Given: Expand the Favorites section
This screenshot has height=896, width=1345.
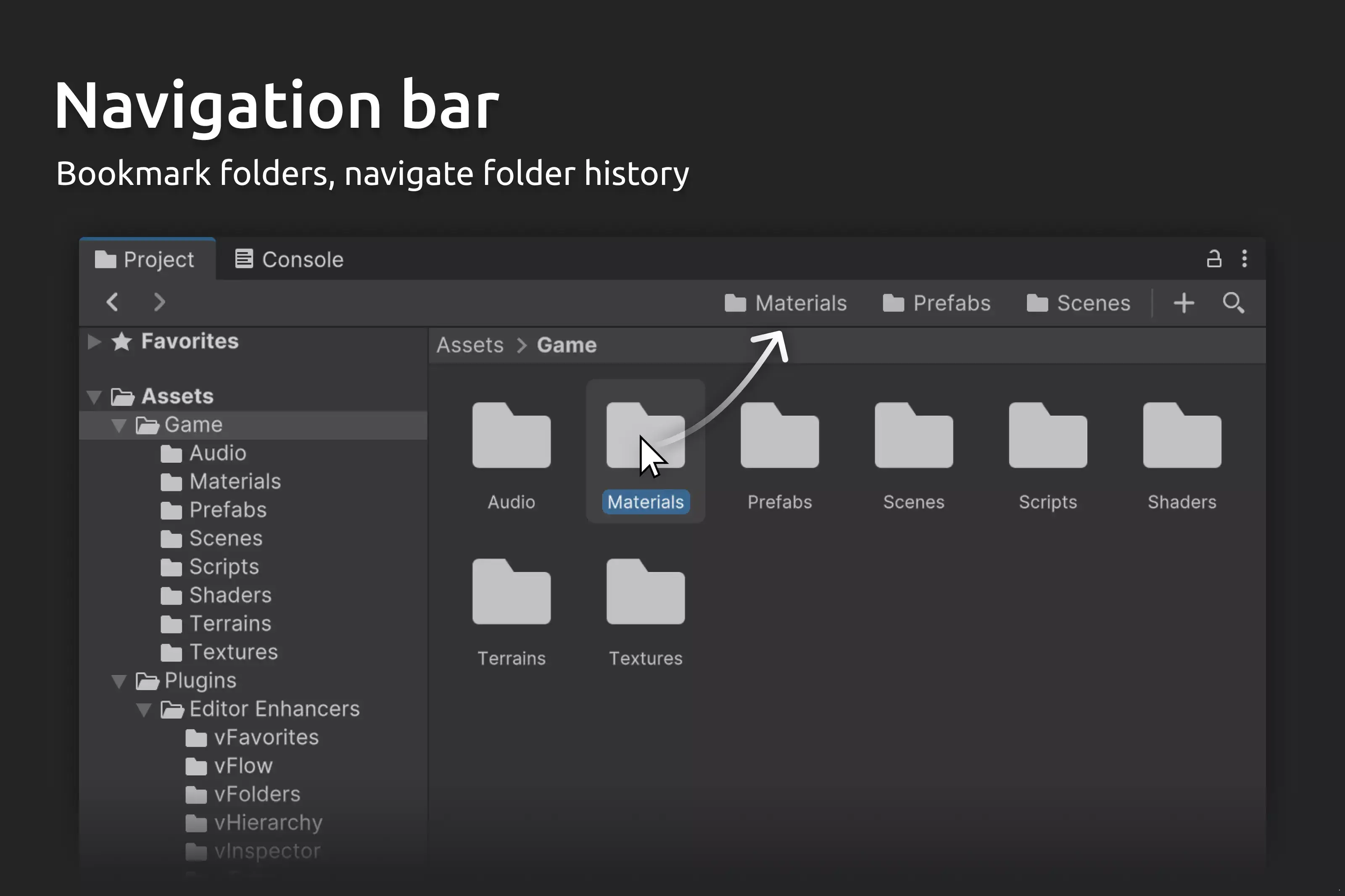Looking at the screenshot, I should [94, 342].
